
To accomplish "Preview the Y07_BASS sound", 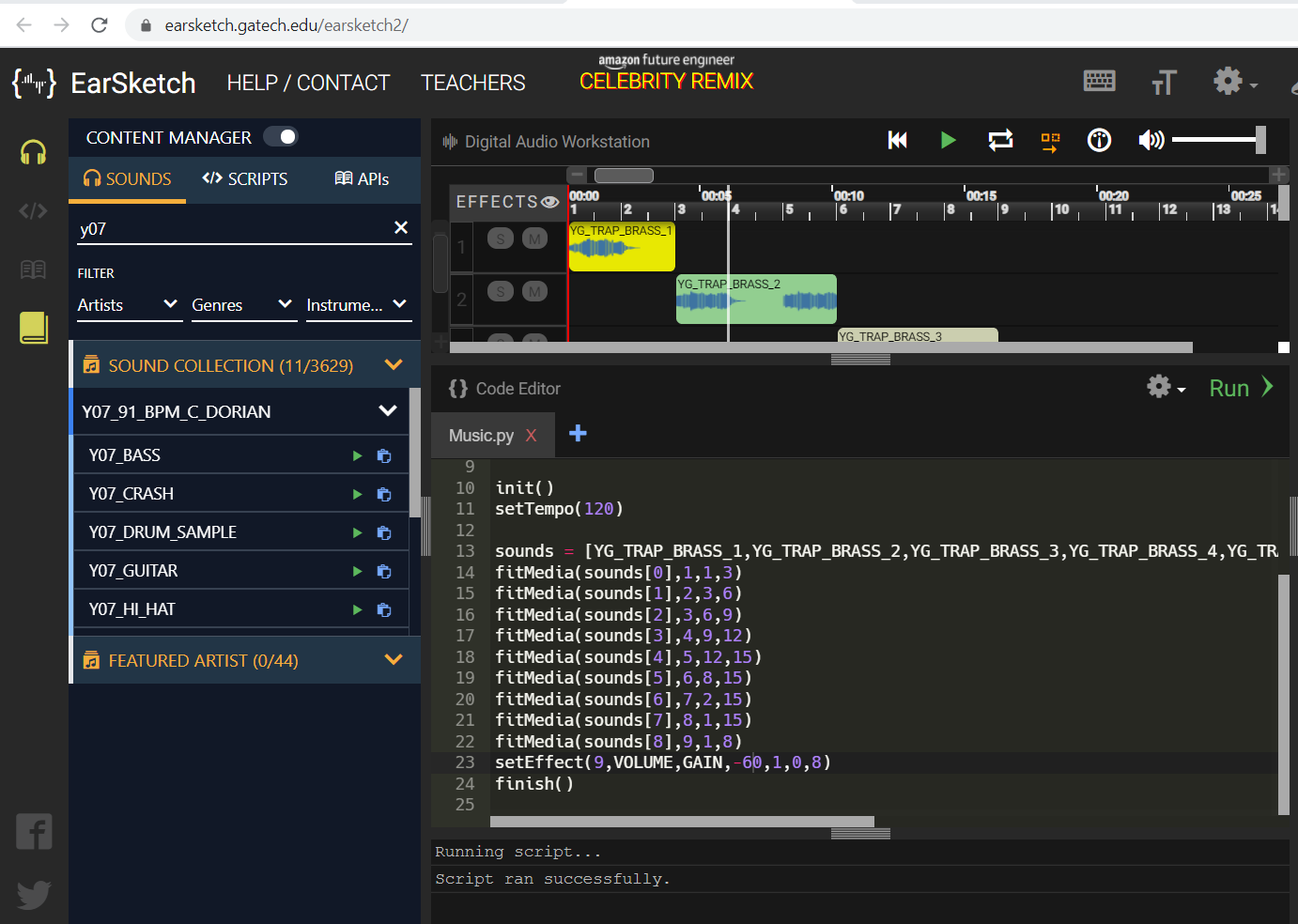I will point(357,455).
